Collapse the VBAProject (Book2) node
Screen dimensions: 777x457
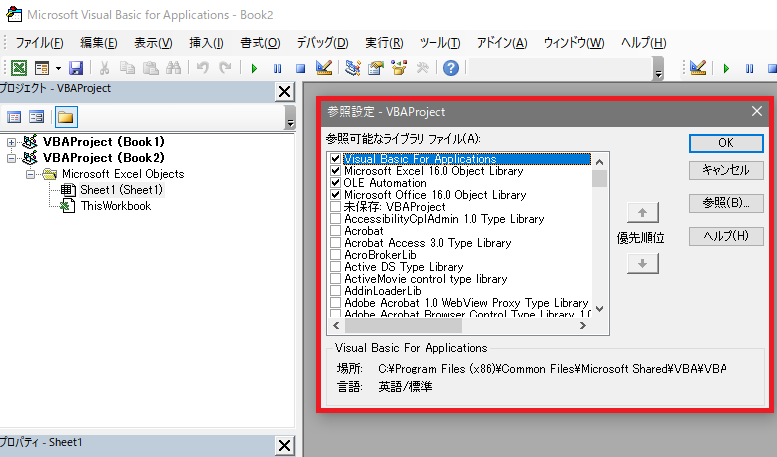[x=11, y=159]
